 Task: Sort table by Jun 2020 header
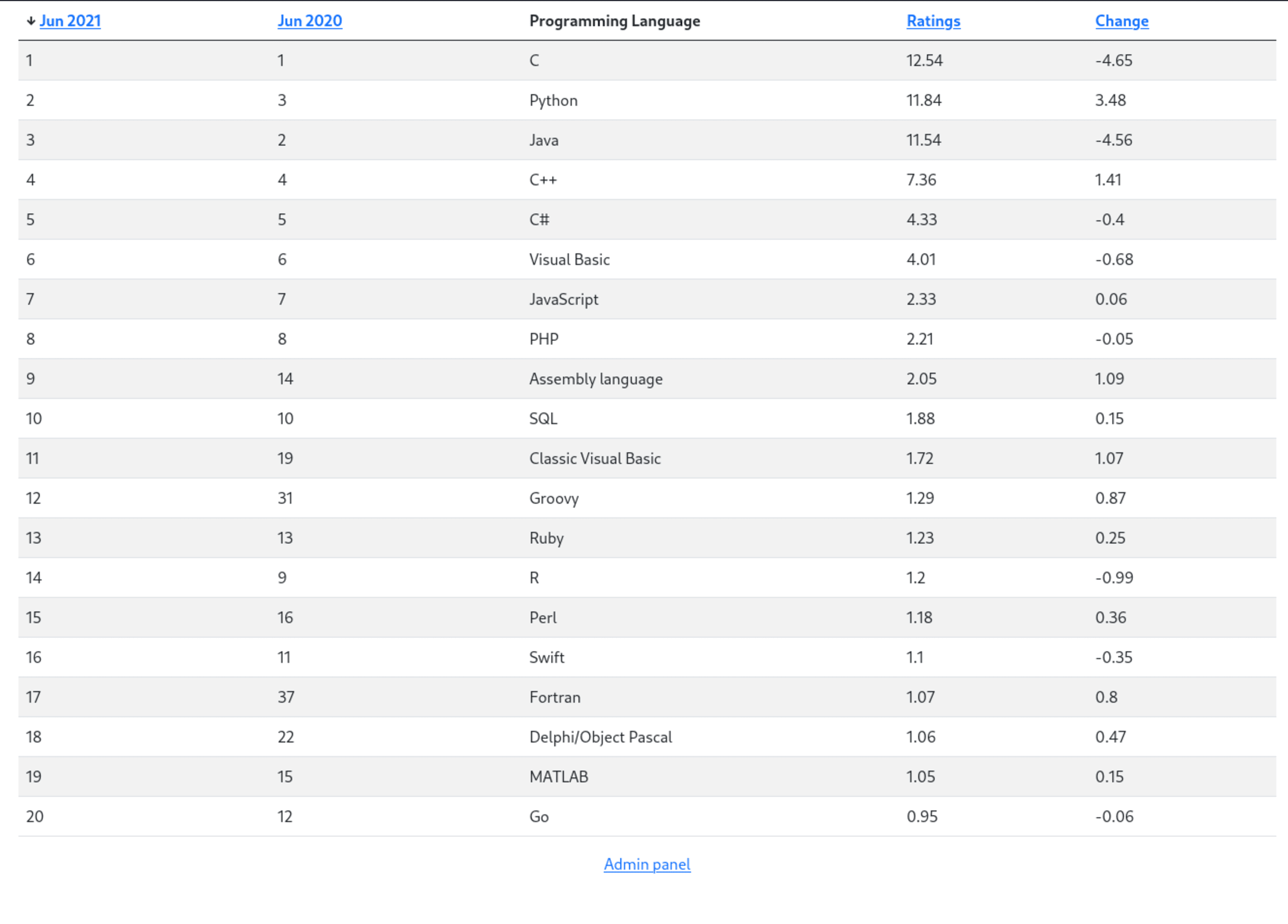pos(309,21)
